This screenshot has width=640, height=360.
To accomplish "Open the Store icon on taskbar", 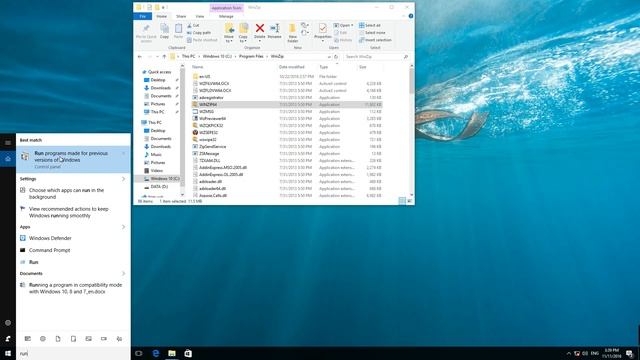I will pos(188,353).
